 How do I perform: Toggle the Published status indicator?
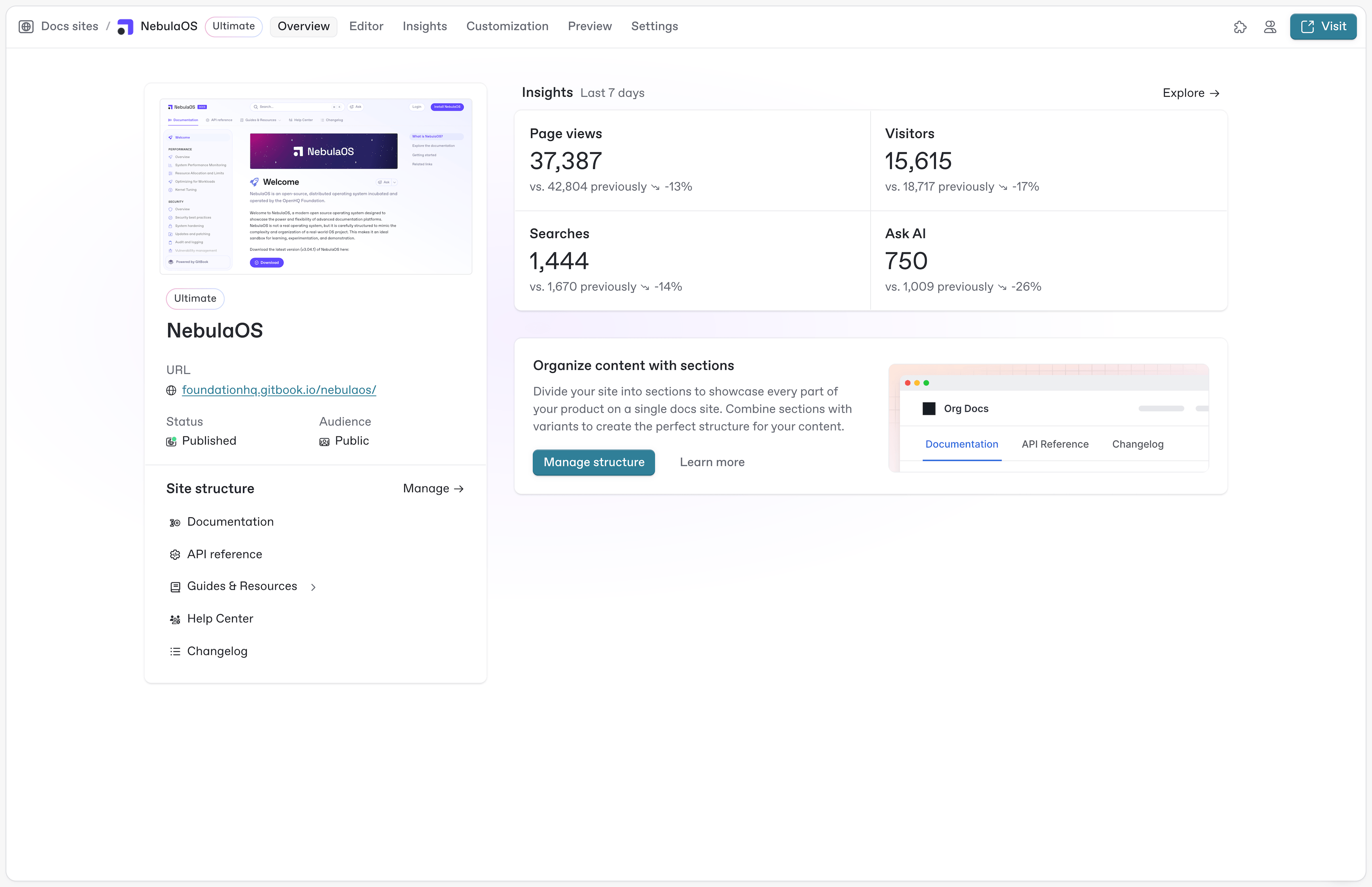172,442
